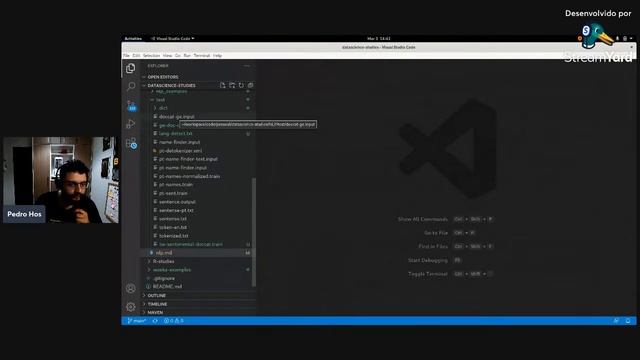Screen dimensions: 640x360
Task: Click the Refresh Explorer icon
Action: point(241,85)
